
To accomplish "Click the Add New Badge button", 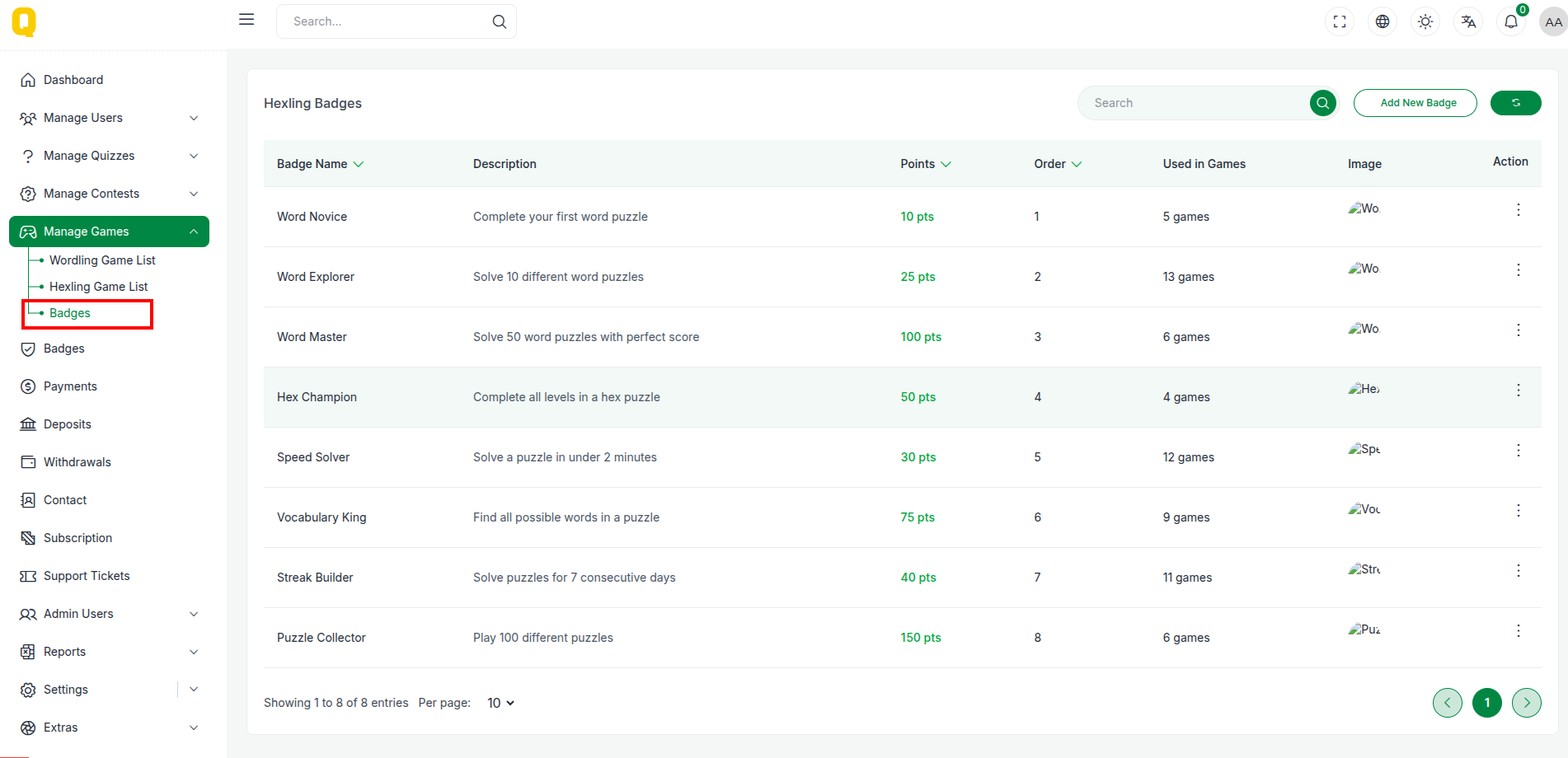I will tap(1415, 103).
